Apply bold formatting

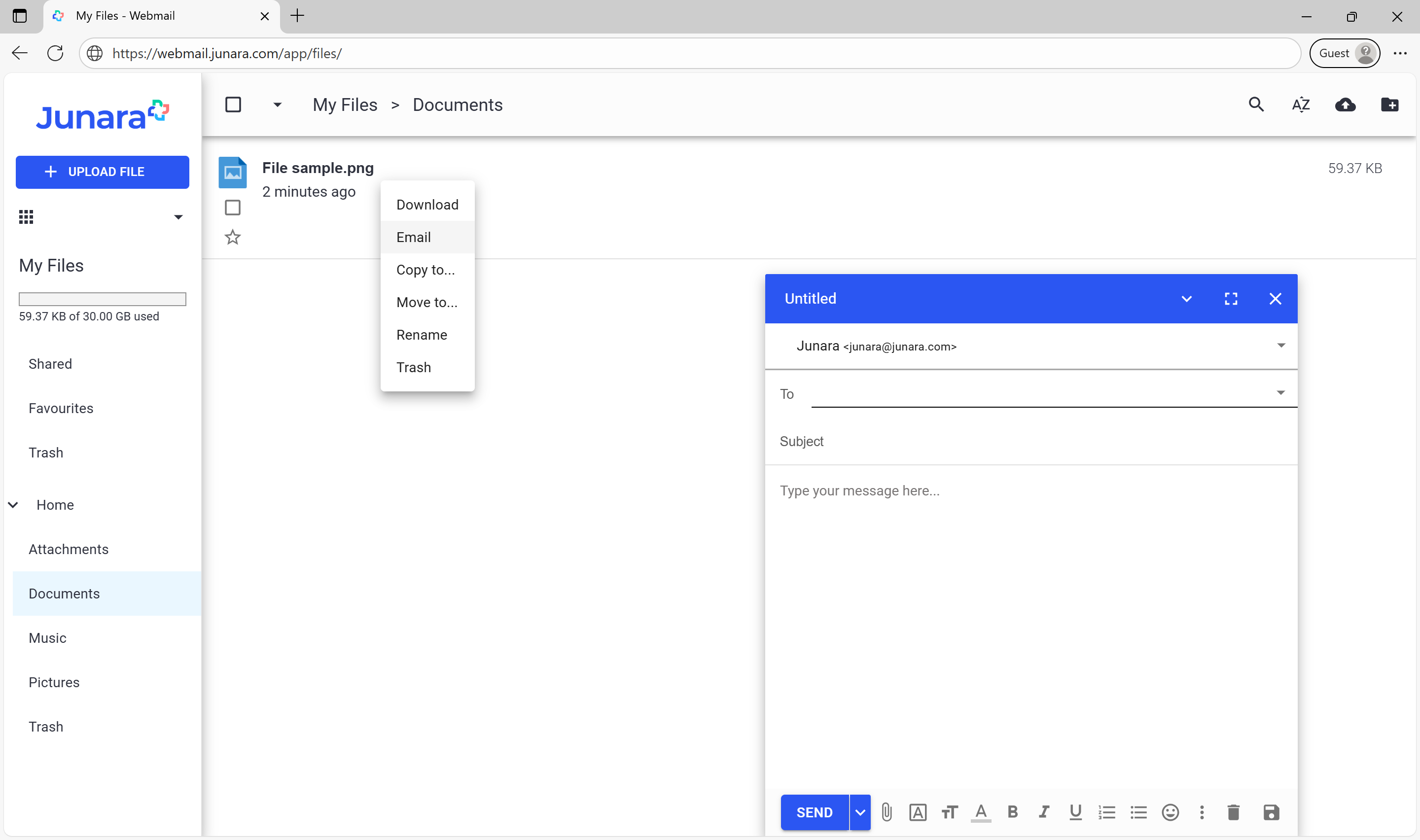click(x=1013, y=812)
